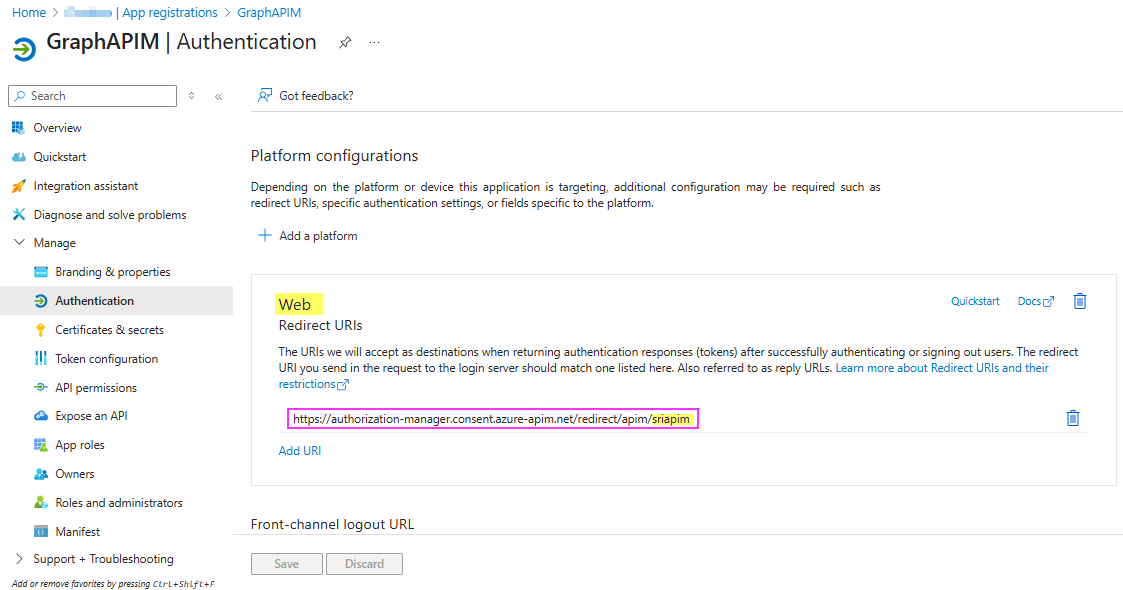Screen dimensions: 1123x590
Task: Click the Quickstart cloud icon in the sidebar
Action: [19, 157]
